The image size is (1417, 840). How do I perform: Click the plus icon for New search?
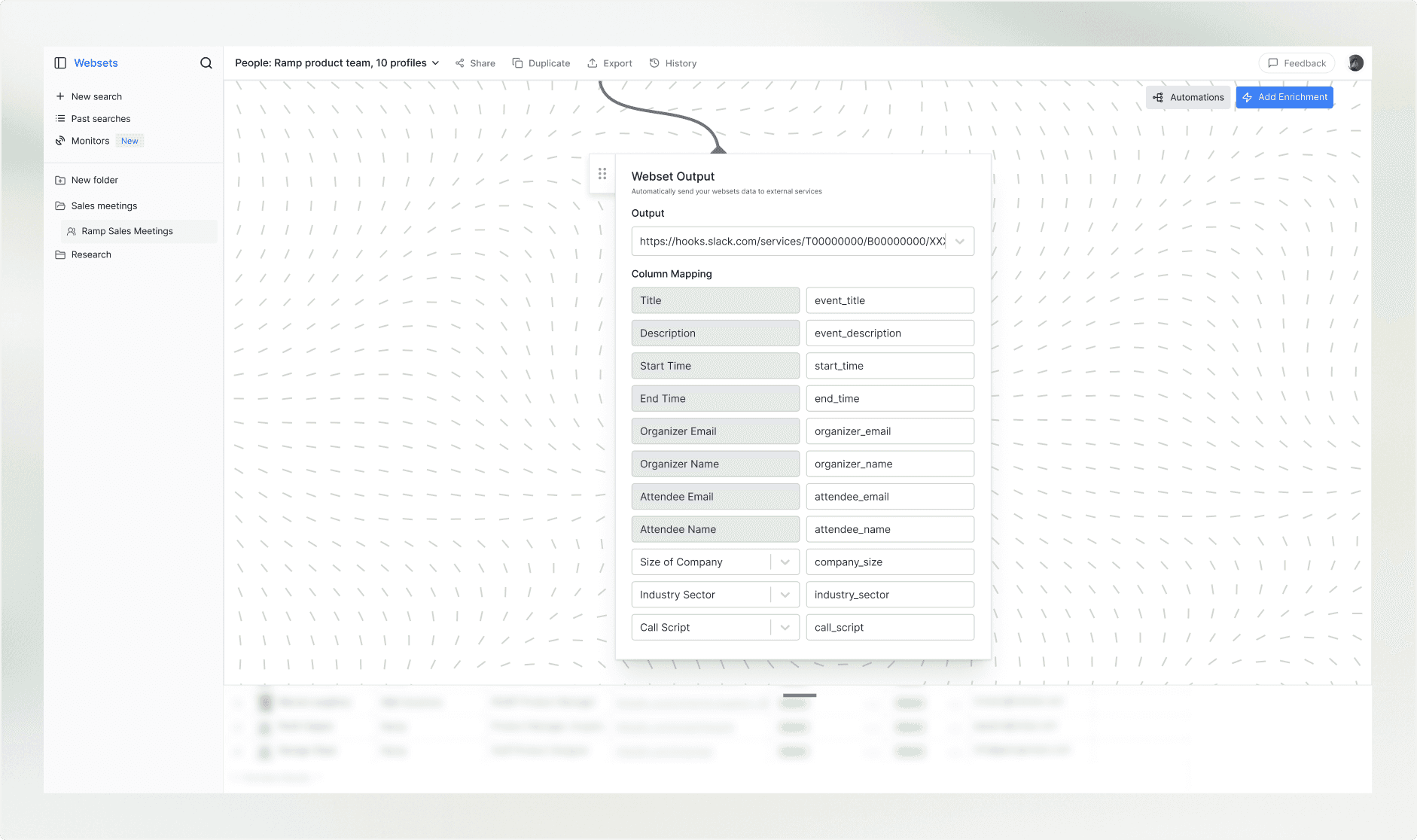60,96
